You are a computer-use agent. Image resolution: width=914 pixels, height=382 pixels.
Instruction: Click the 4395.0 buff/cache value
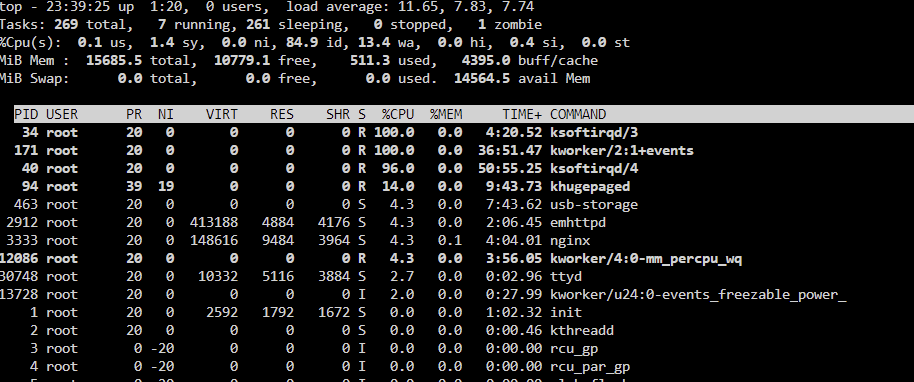[486, 61]
